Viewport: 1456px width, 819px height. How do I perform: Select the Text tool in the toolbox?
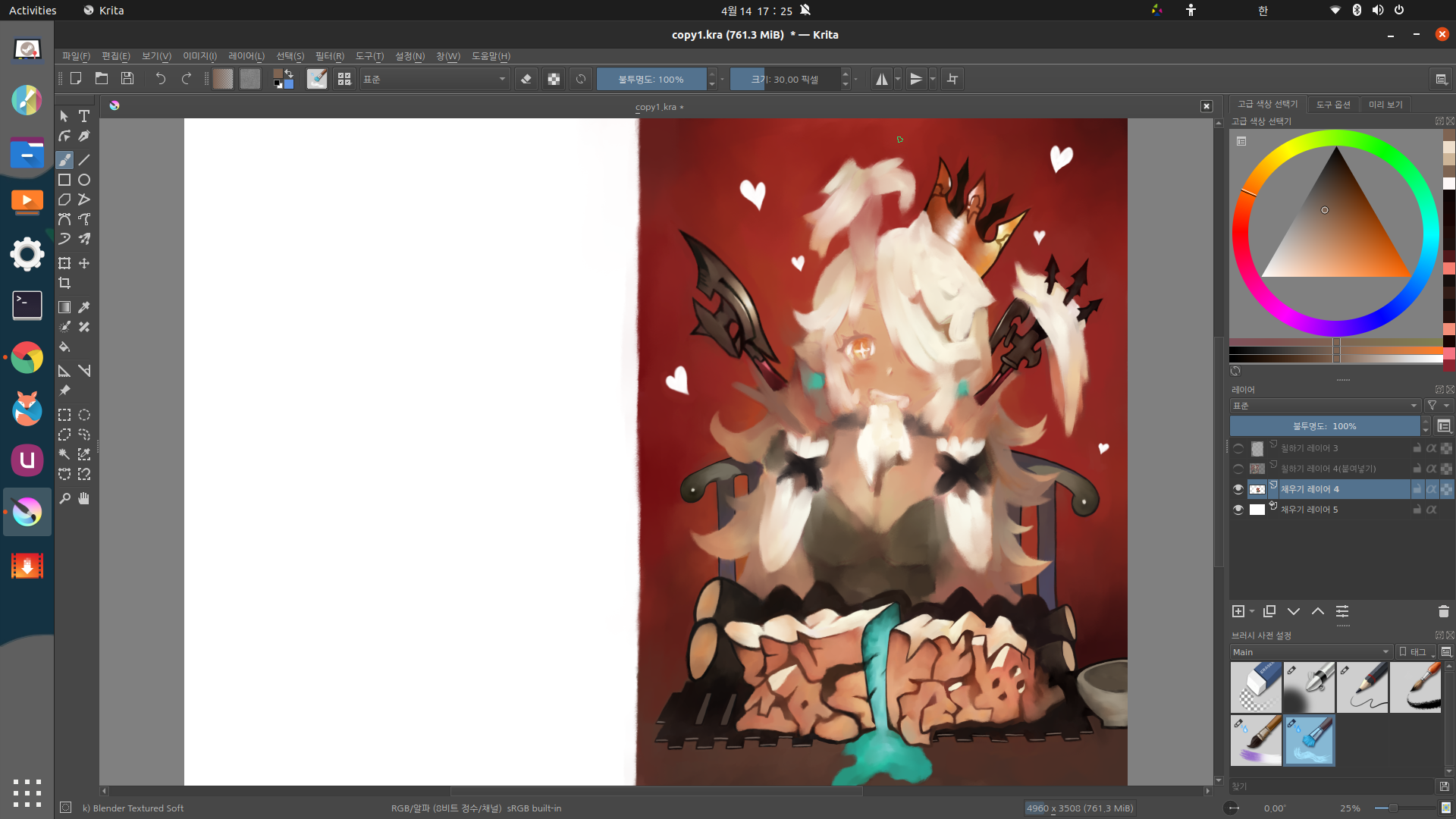84,116
